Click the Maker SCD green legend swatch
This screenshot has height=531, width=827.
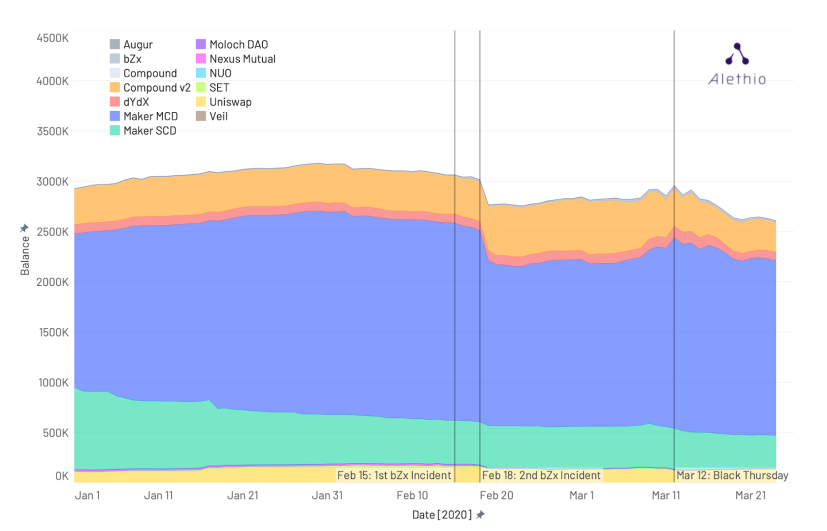[x=115, y=130]
